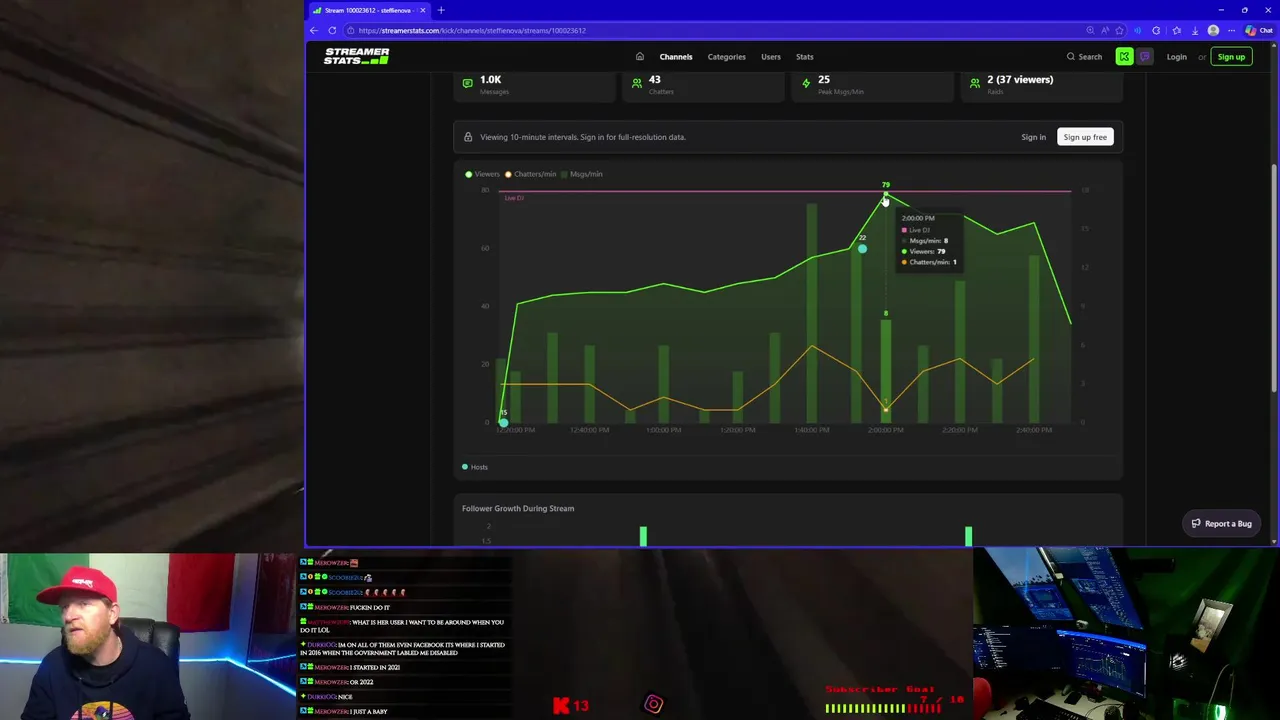Open the Users menu item
This screenshot has width=1280, height=720.
[x=770, y=57]
